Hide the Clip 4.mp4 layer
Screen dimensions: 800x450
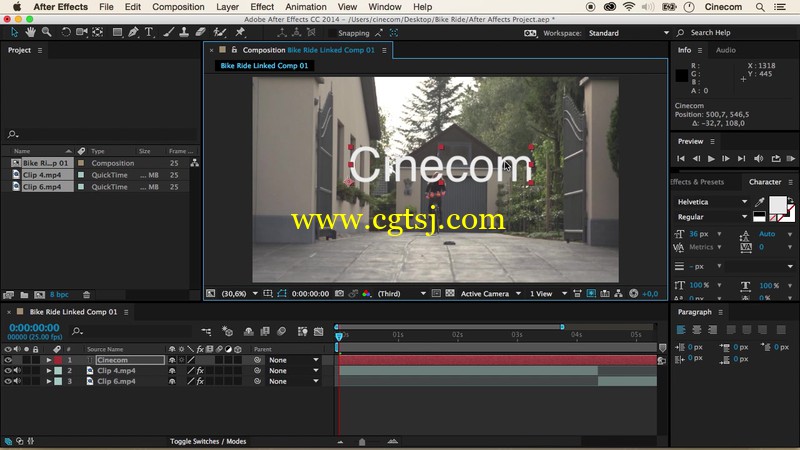(8, 371)
